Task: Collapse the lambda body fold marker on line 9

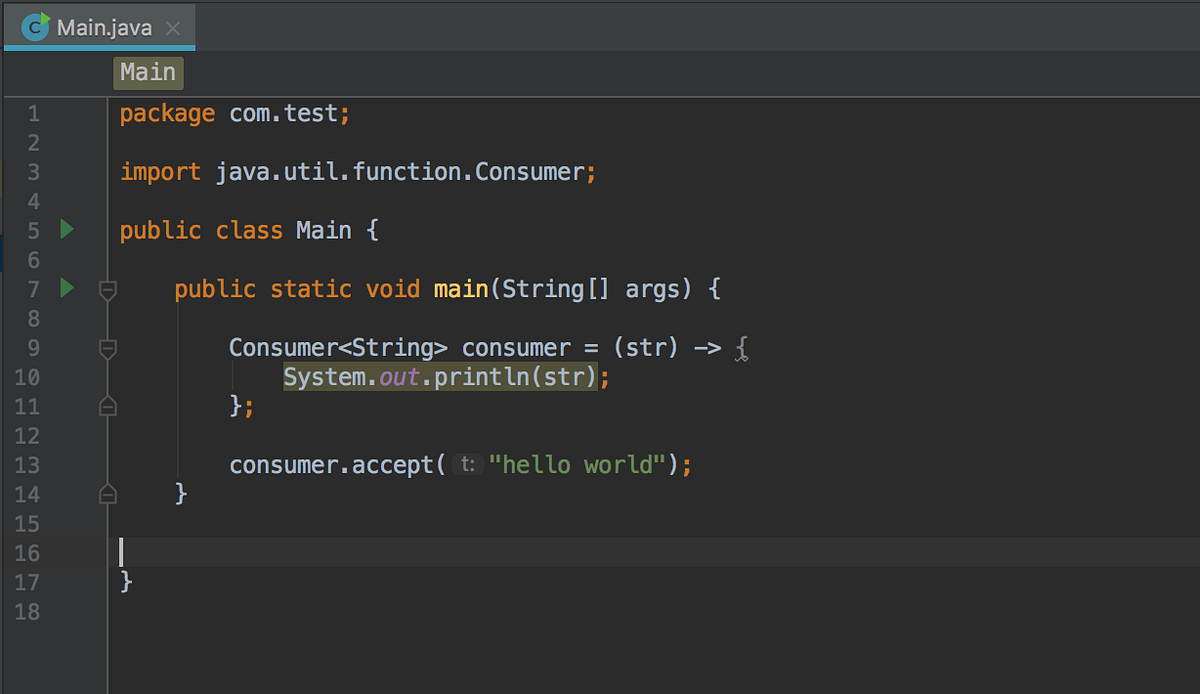Action: [108, 348]
